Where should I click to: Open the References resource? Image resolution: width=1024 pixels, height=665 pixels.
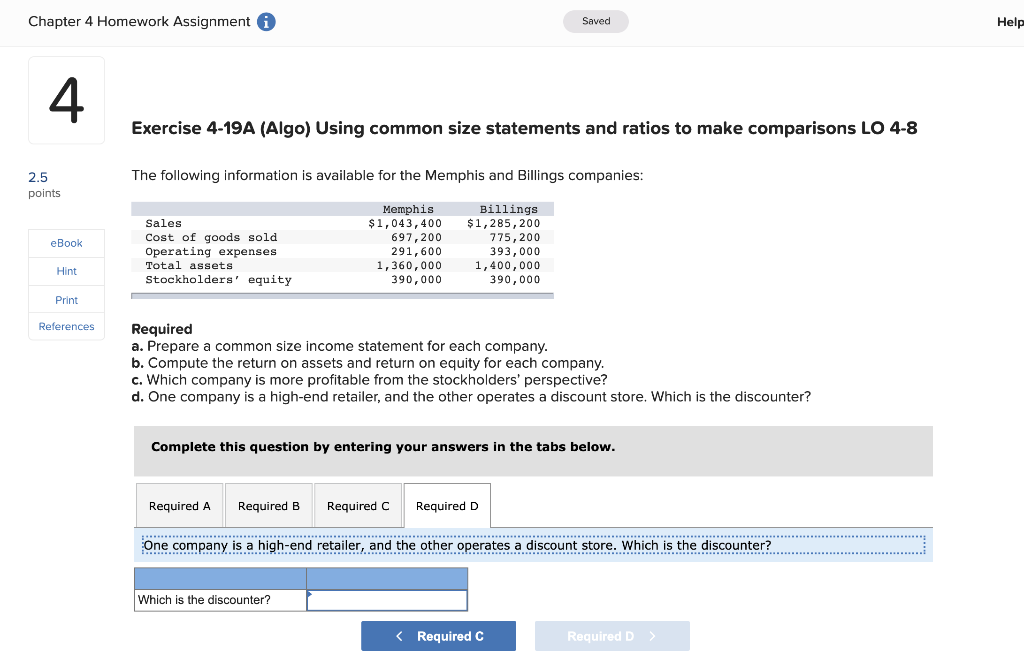point(66,326)
